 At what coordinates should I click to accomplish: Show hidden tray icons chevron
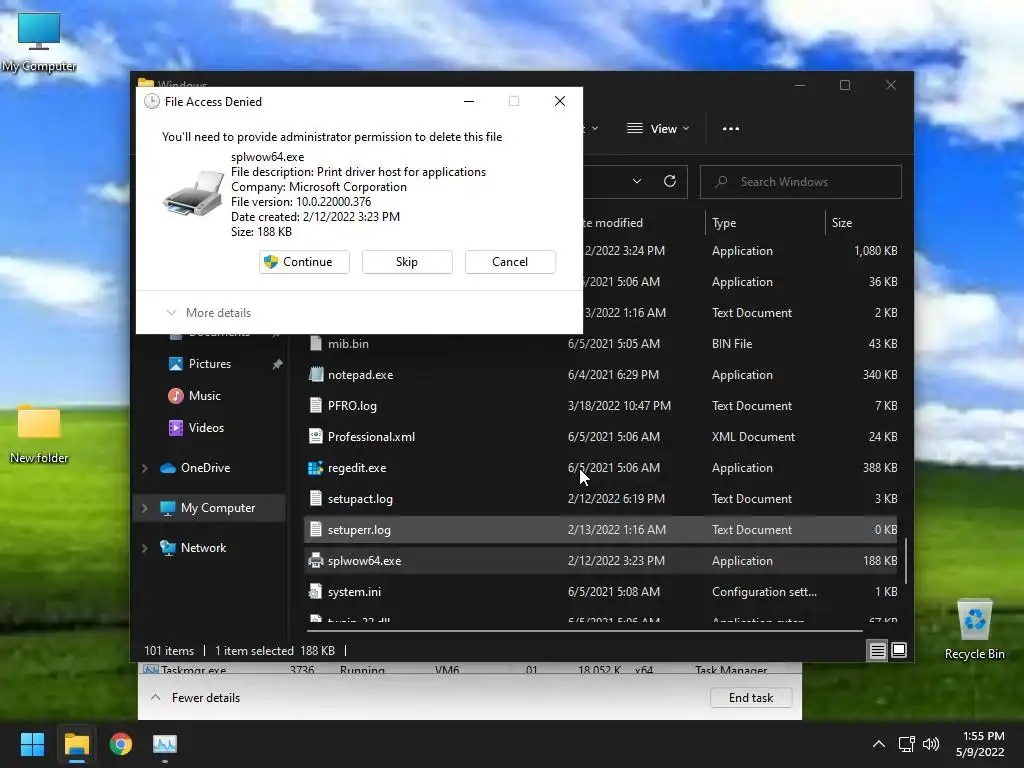(879, 744)
